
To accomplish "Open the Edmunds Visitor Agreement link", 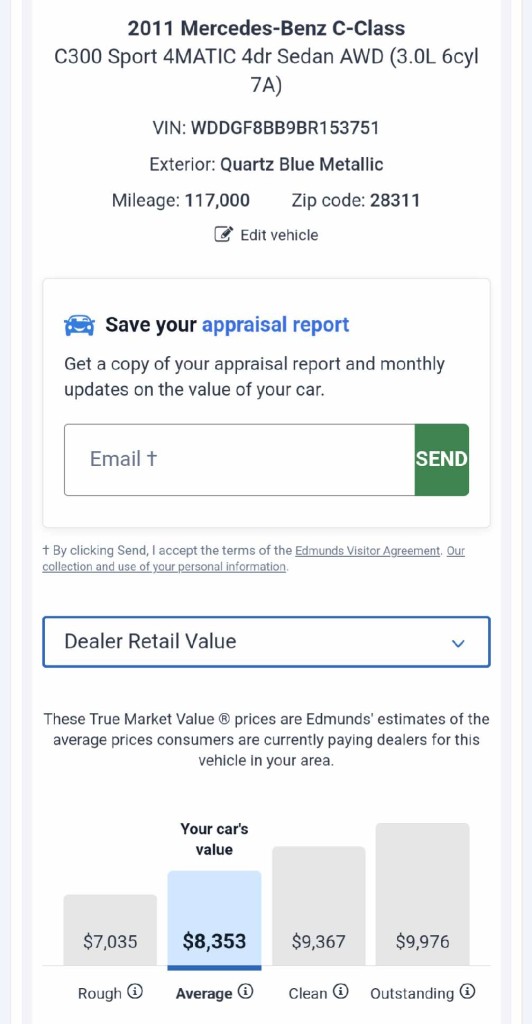I will (368, 551).
